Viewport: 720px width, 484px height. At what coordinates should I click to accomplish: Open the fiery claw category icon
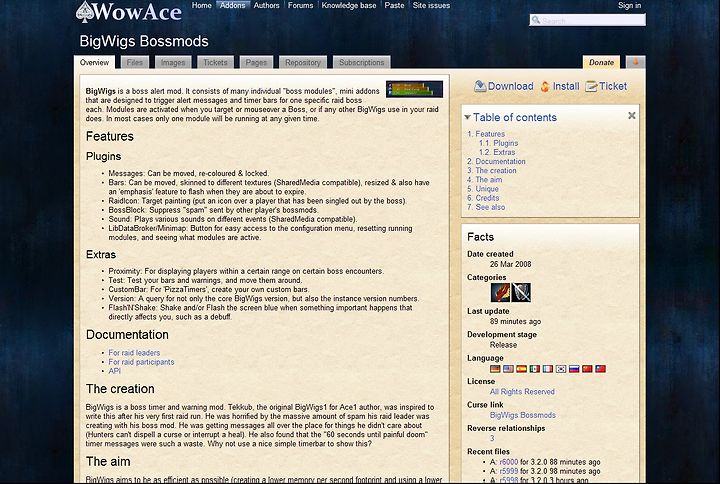pyautogui.click(x=500, y=292)
